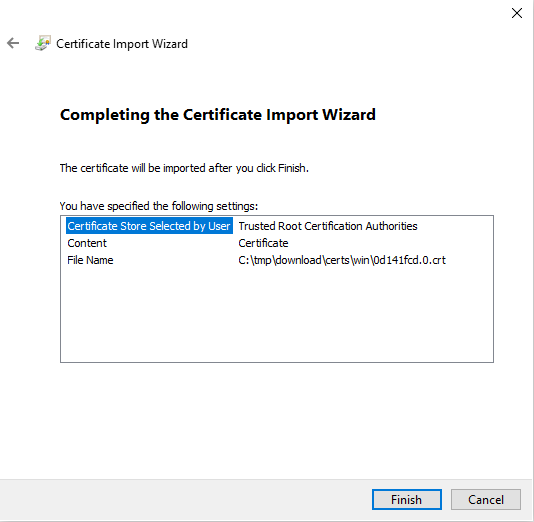534x522 pixels.
Task: Click the Certificate value in the Content row
Action: click(x=263, y=243)
